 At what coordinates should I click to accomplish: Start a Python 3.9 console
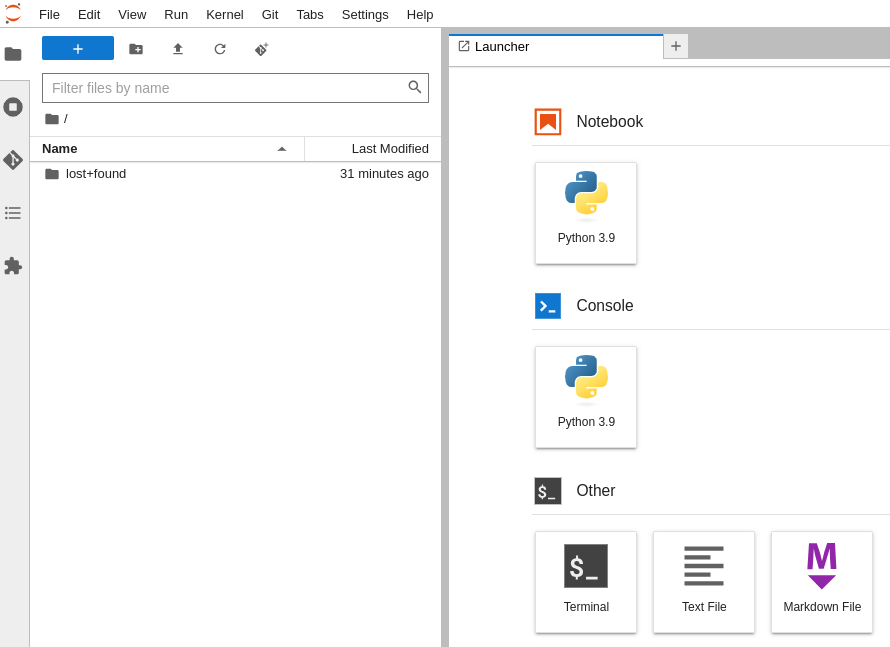[586, 397]
